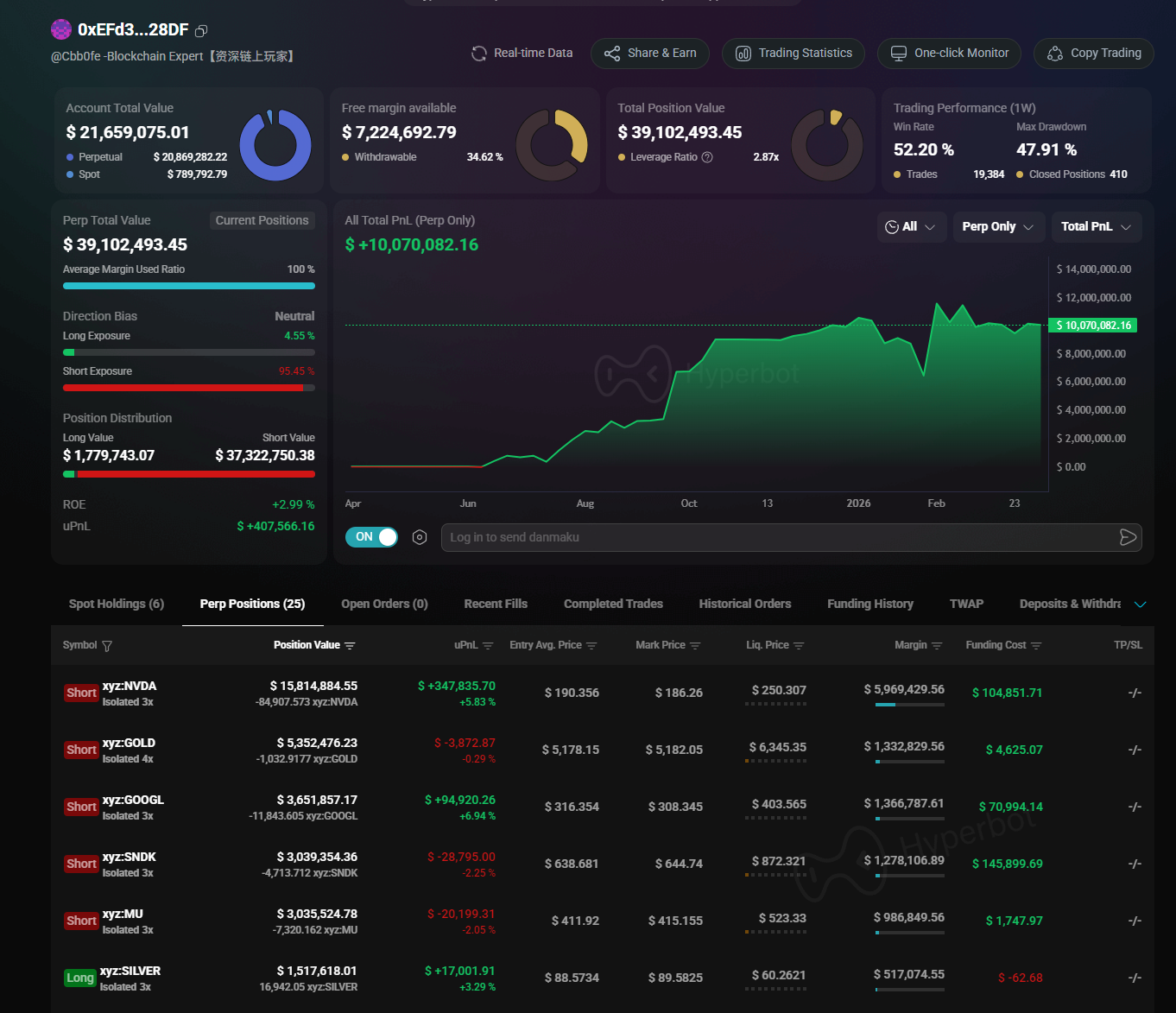Filter the Symbol column with the funnel icon
Screen dimensions: 1176x1013
pos(107,646)
